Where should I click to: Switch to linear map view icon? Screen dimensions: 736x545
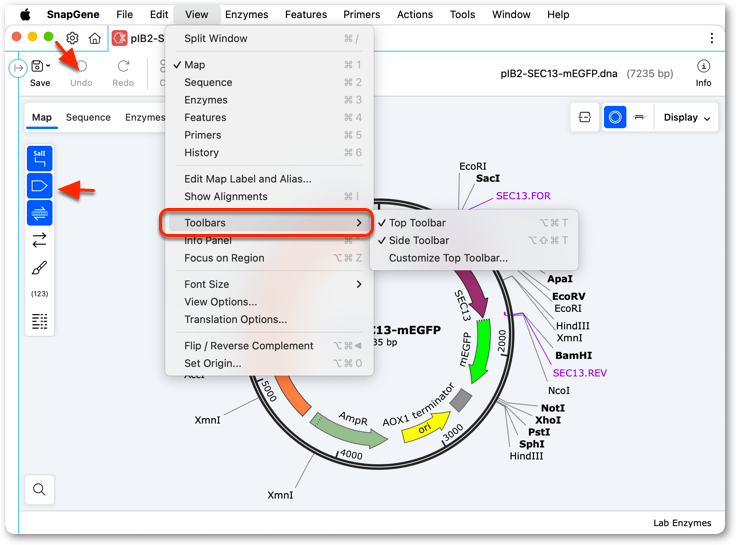[639, 117]
